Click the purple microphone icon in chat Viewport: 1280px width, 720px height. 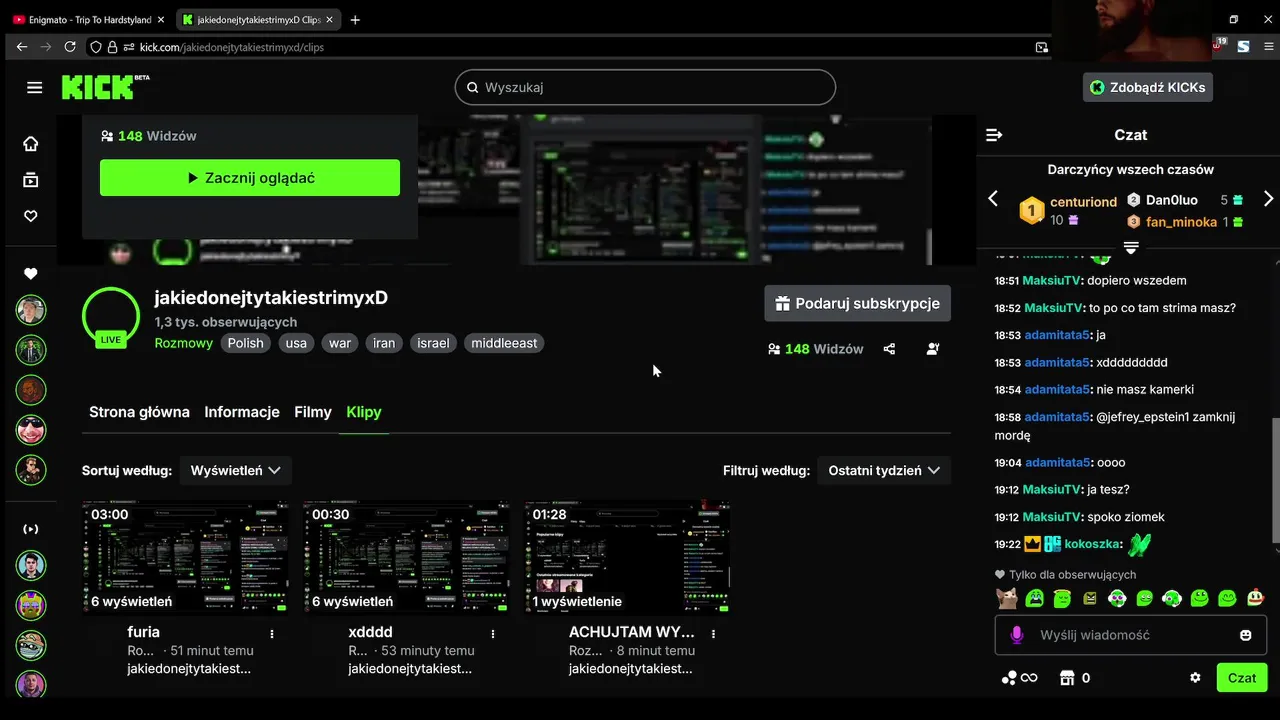tap(1017, 635)
